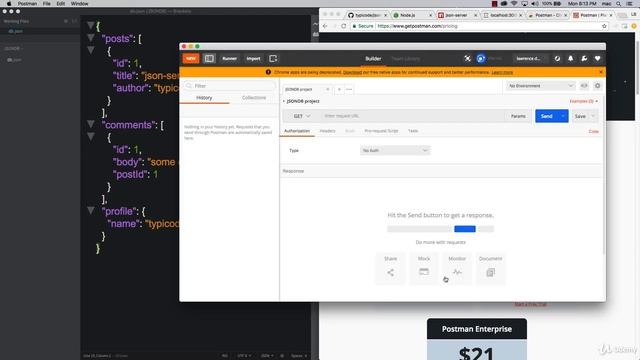The image size is (640, 360).
Task: Click the Chrome reload icon
Action: (344, 26)
